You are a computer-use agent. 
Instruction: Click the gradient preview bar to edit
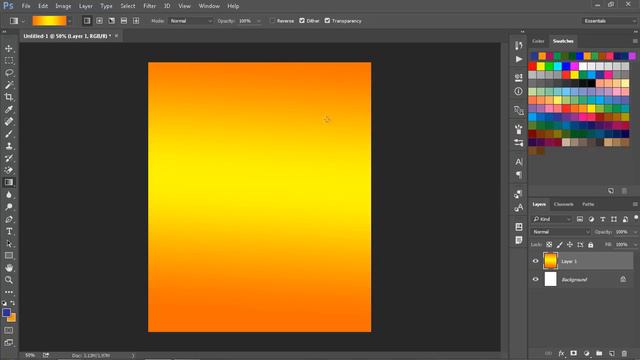[x=49, y=21]
